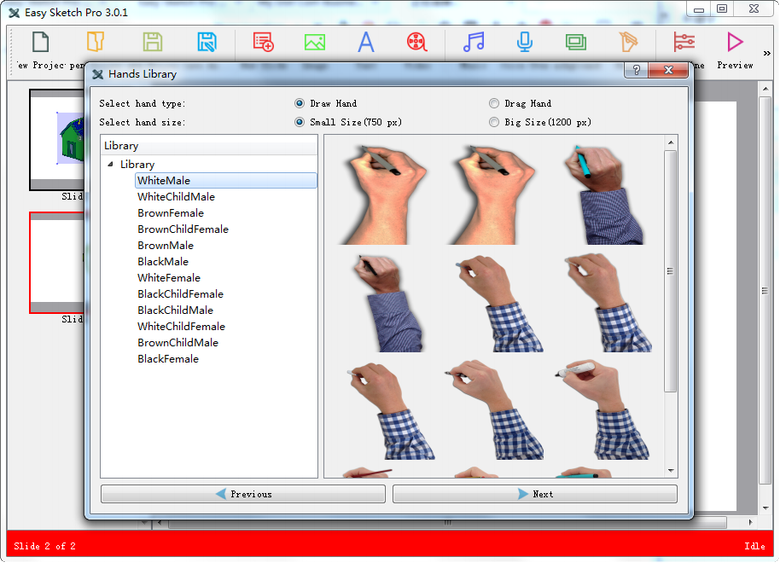780x563 pixels.
Task: Choose the Drag Hand radio option
Action: [494, 104]
